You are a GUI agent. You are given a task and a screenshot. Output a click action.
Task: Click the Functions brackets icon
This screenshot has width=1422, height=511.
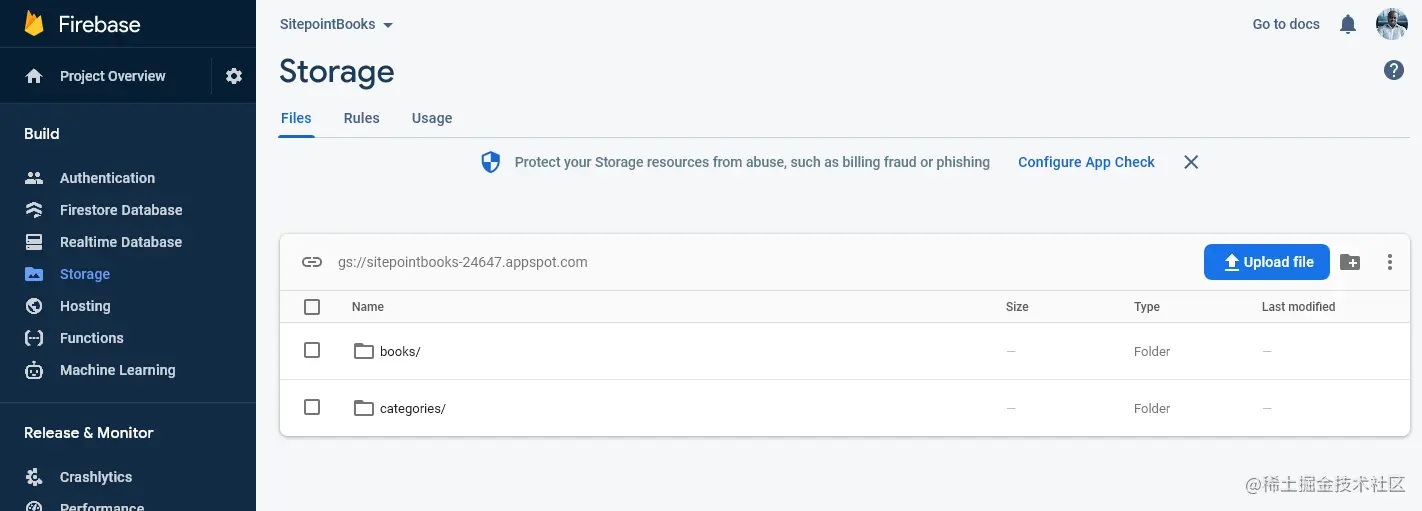pyautogui.click(x=34, y=338)
